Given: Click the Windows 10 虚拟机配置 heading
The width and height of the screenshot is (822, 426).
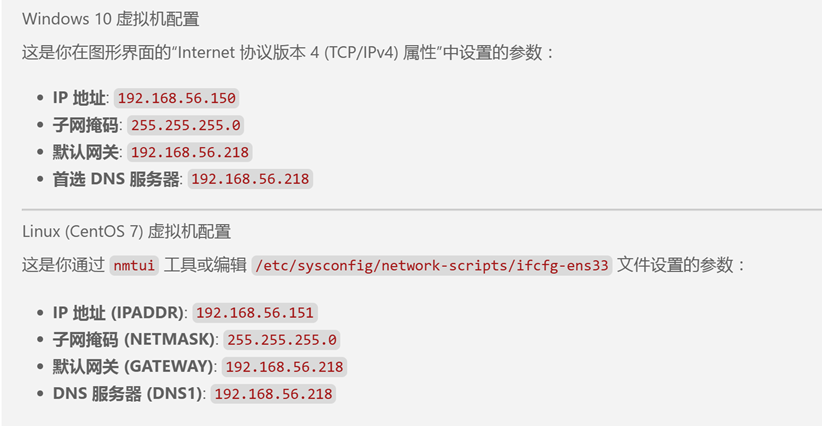Looking at the screenshot, I should (111, 19).
